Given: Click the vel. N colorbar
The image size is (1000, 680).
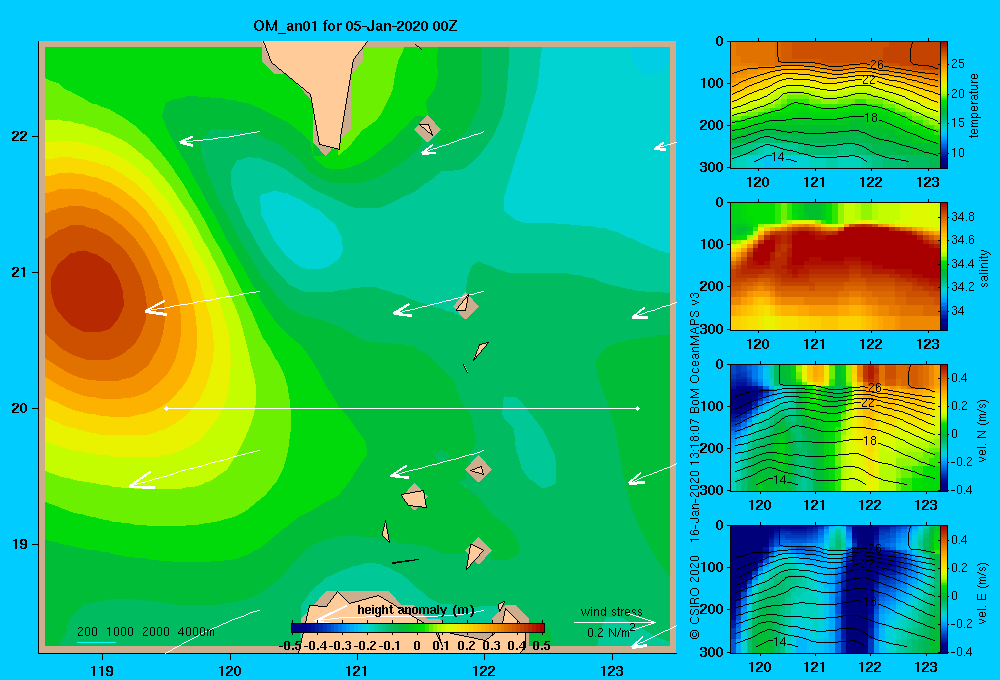Looking at the screenshot, I should click(x=944, y=427).
